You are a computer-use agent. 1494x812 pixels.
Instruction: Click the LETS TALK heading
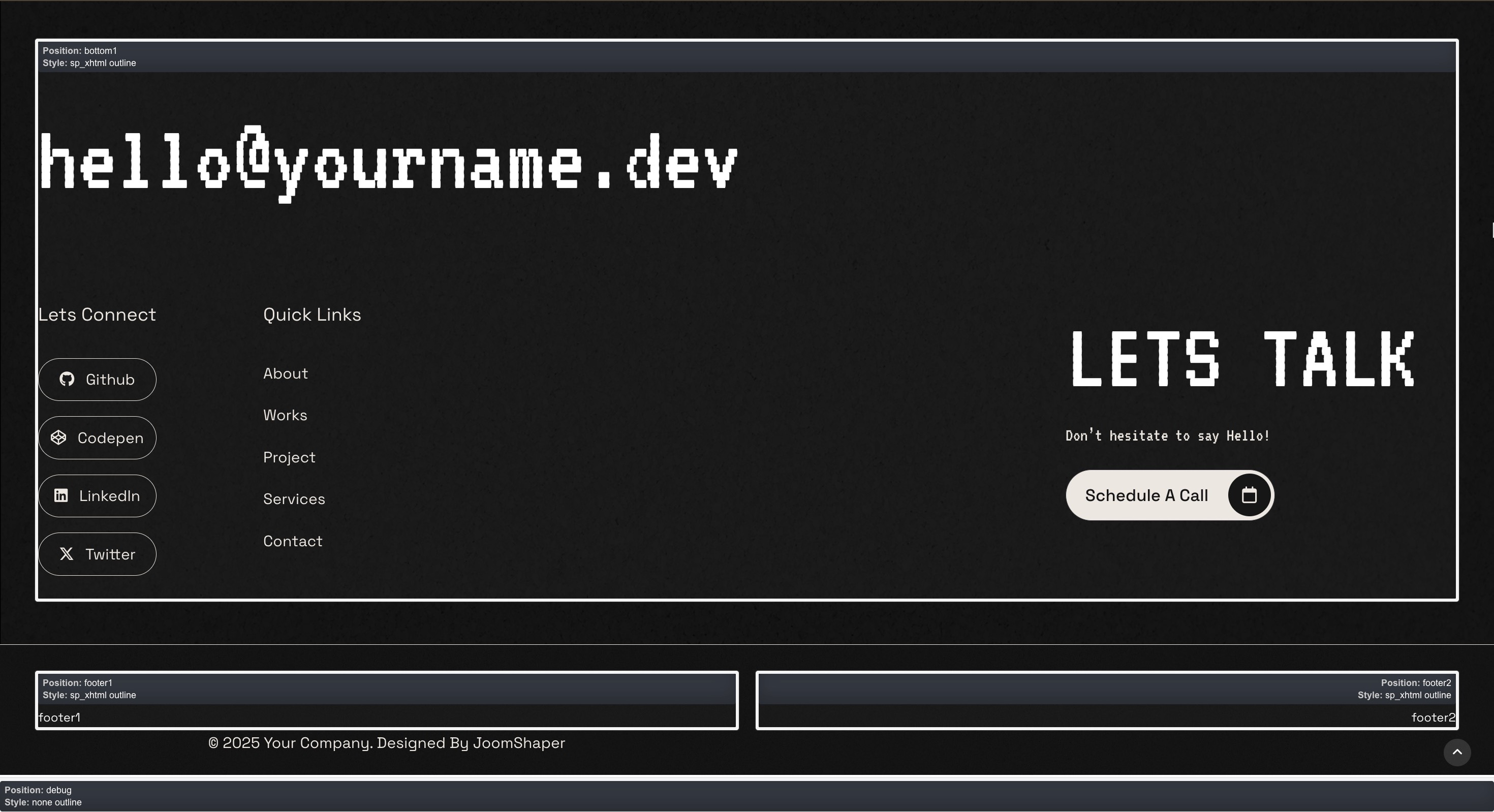coord(1243,359)
